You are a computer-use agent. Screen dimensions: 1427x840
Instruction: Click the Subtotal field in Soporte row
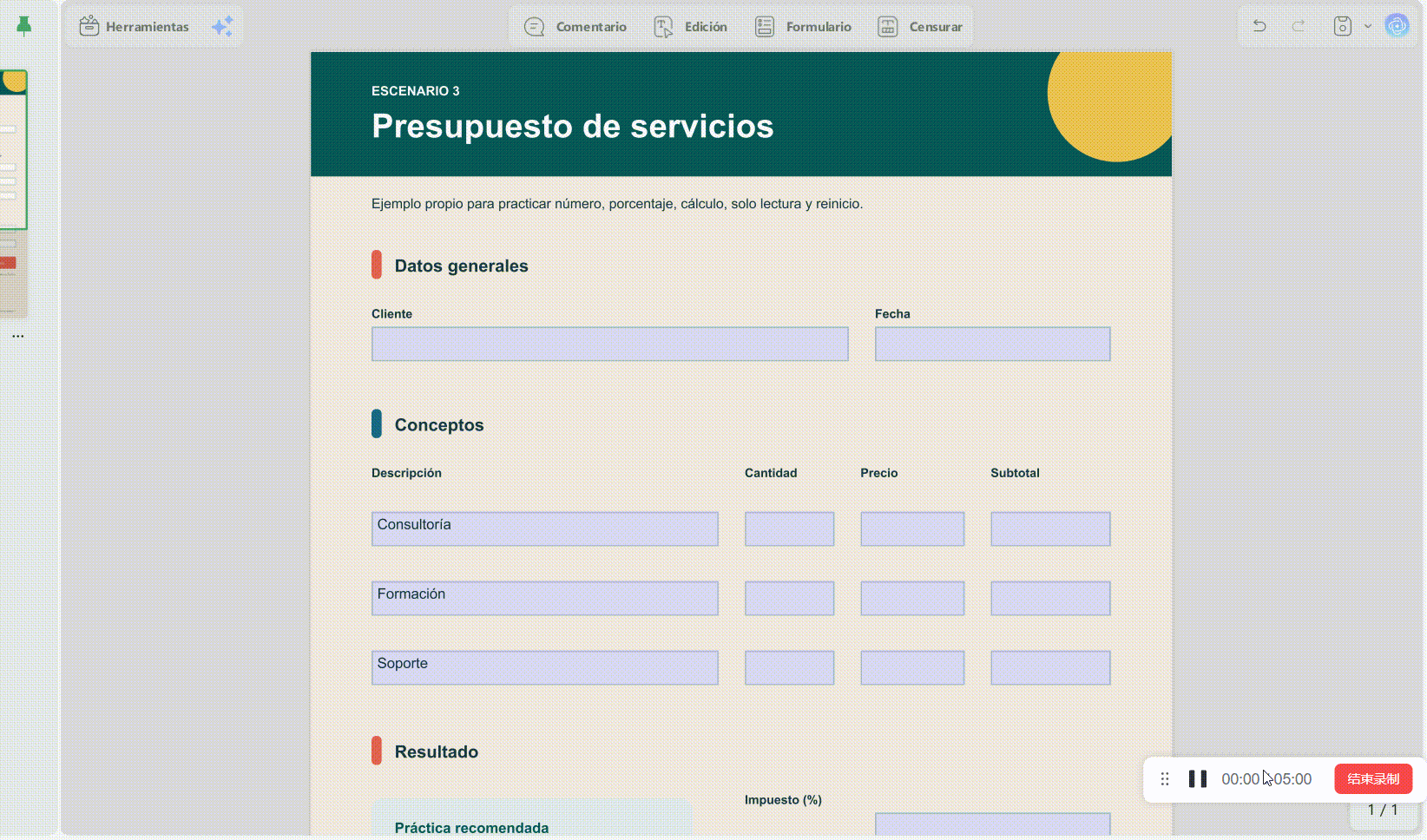[1051, 667]
